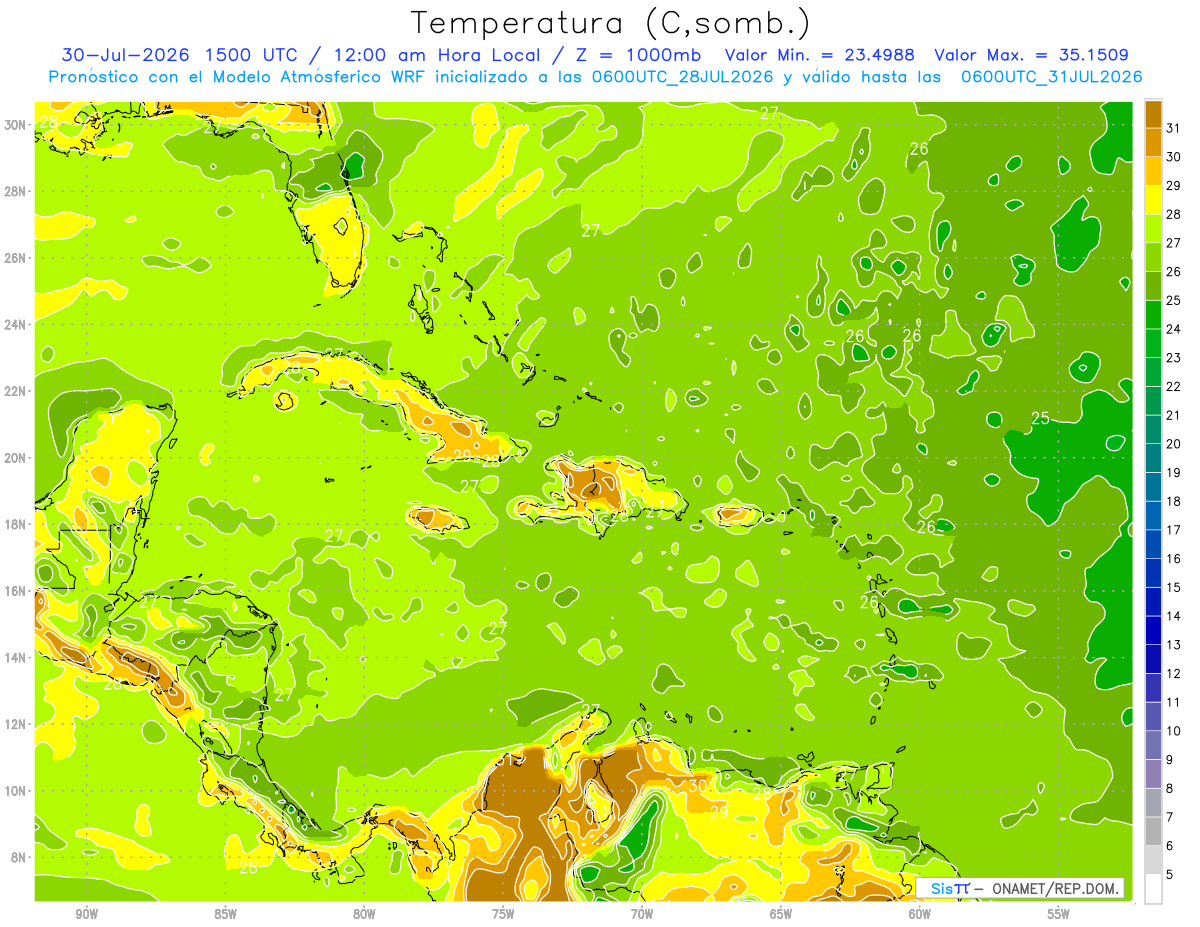Click the 'ONAMET/REP.DOM.' credit text
Screen dimensions: 1200x927
1055,888
